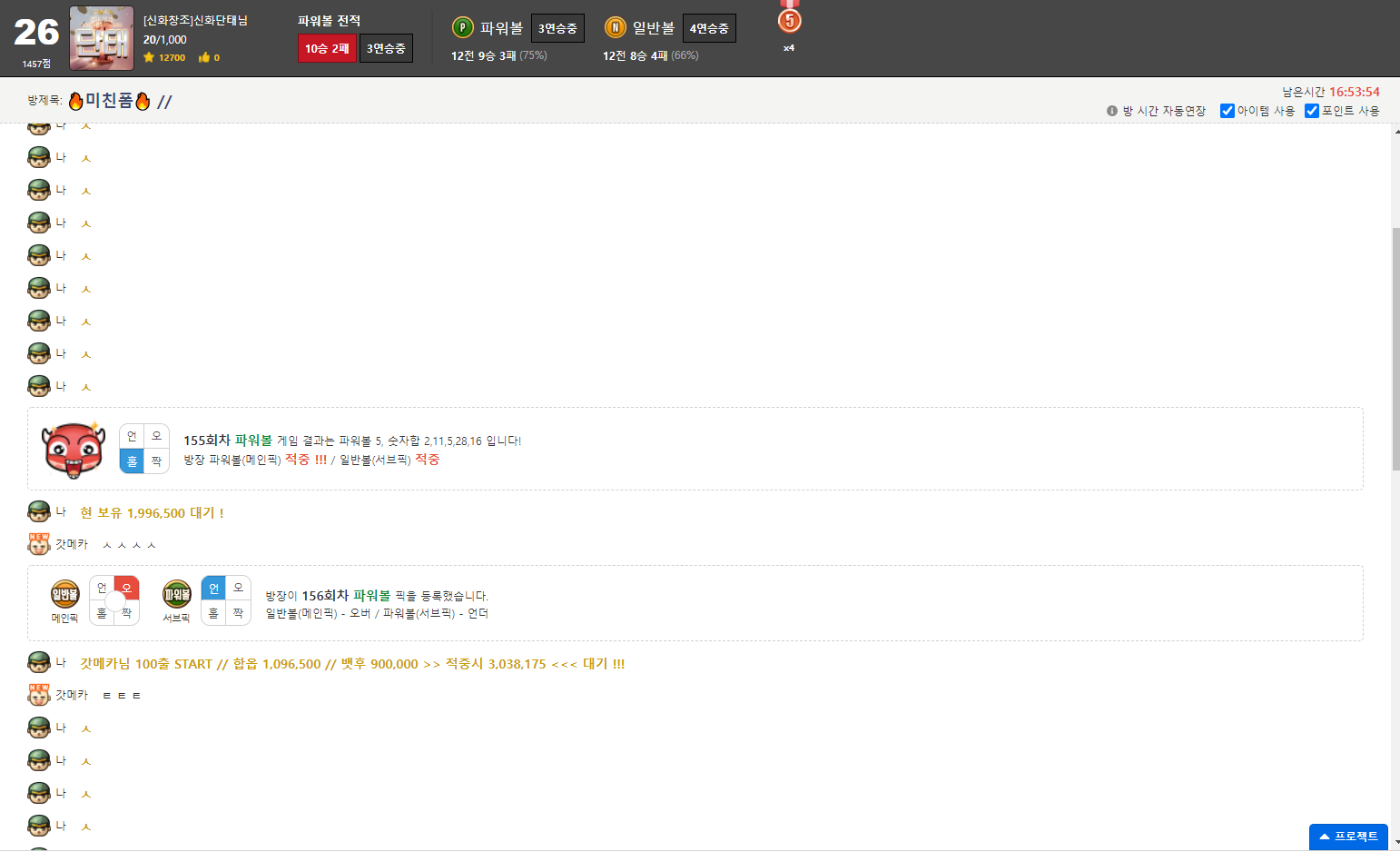Click 4연승중 badge next to 일반볼
Viewport: 1400px width, 852px height.
pos(709,28)
